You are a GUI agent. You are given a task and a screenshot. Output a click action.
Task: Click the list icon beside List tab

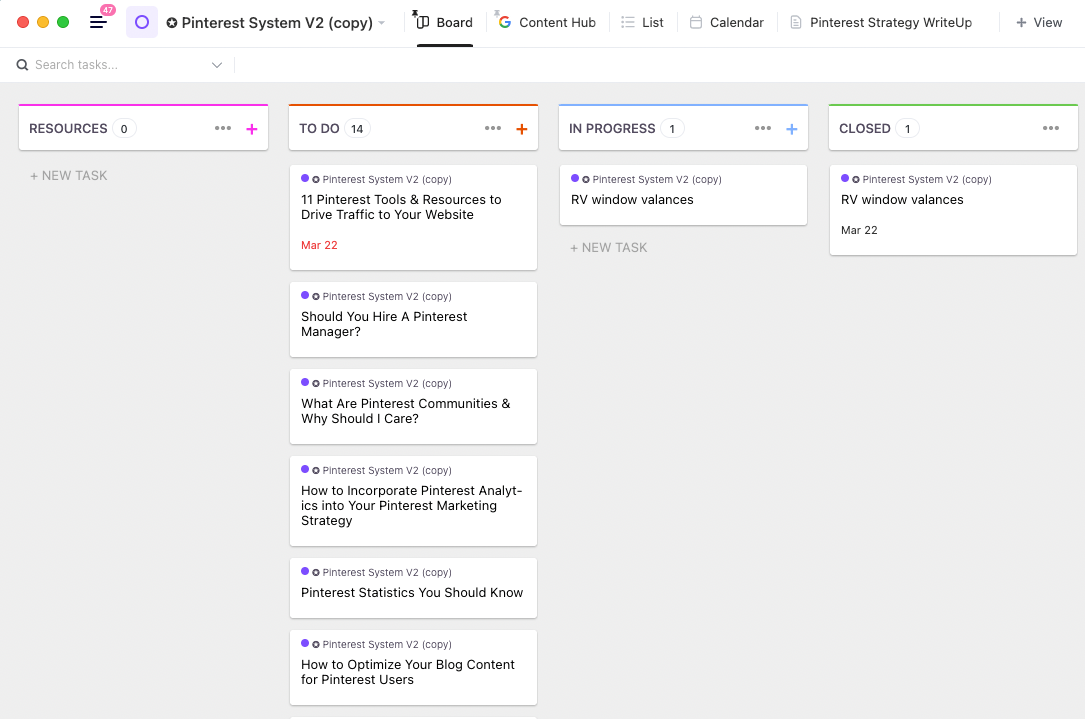(x=628, y=23)
